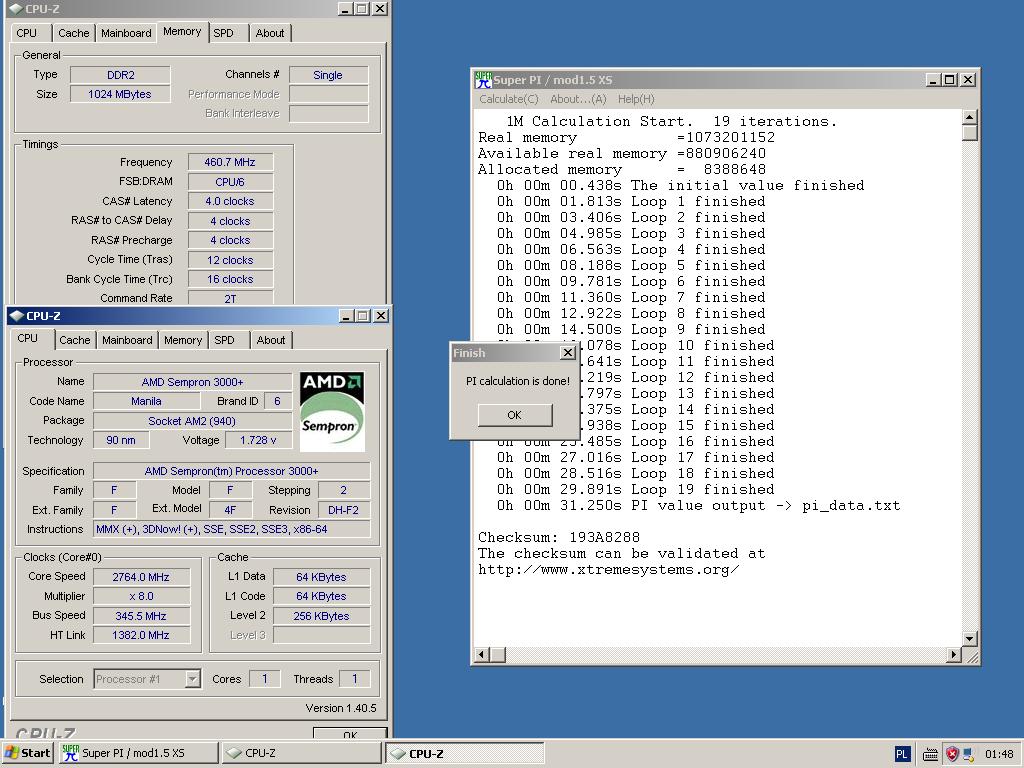Activate second highlighted CPU-Z taskbar button
Image resolution: width=1024 pixels, height=768 pixels.
click(464, 753)
